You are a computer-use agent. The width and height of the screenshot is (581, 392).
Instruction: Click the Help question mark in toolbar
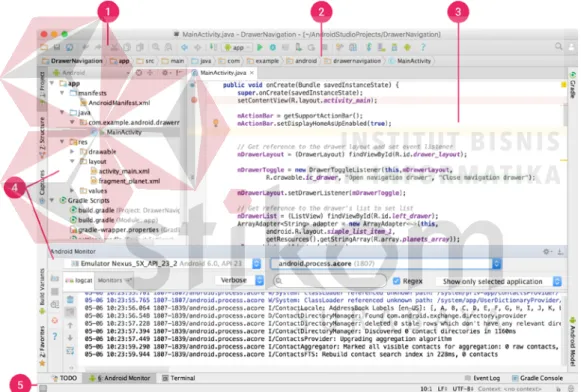(x=423, y=47)
